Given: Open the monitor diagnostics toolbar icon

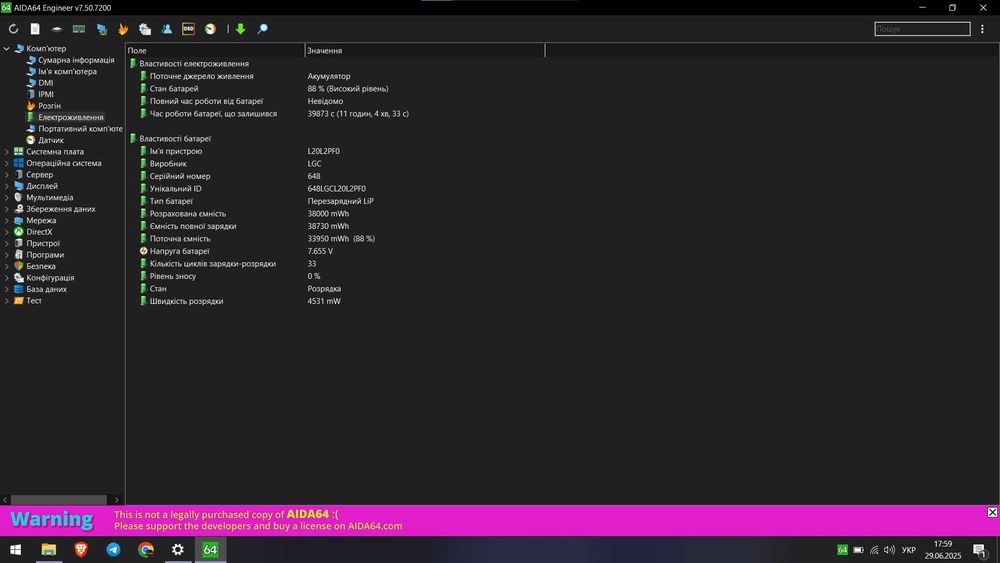Looking at the screenshot, I should (101, 29).
